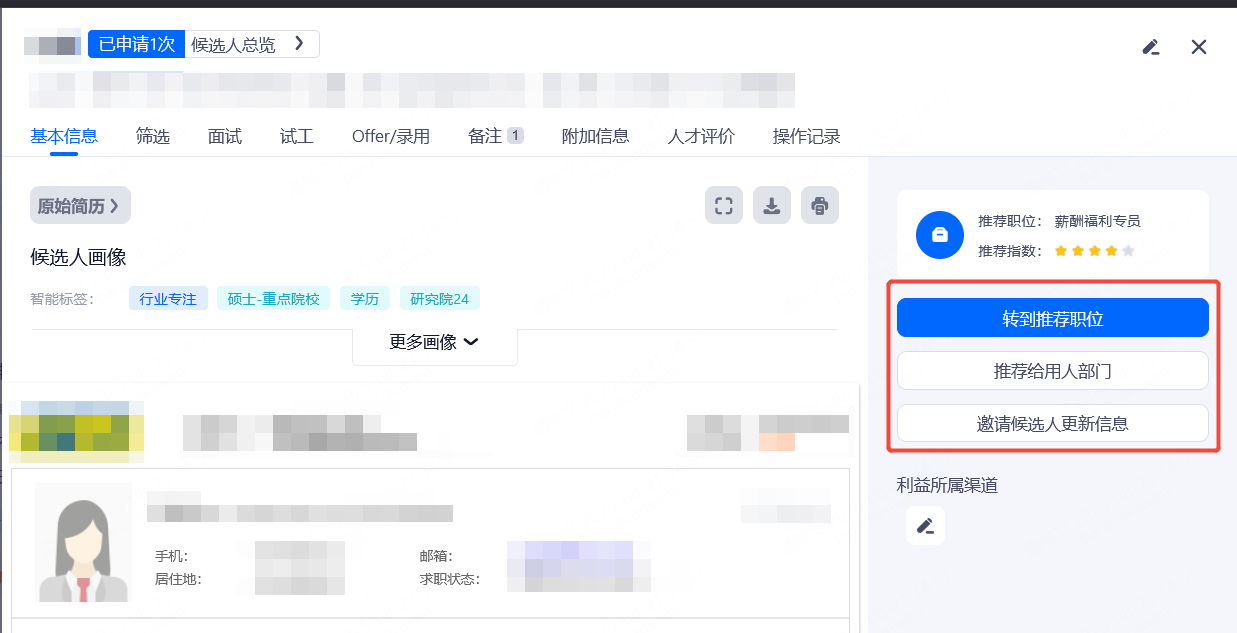Click the candidate avatar photo
1237x633 pixels.
click(83, 542)
